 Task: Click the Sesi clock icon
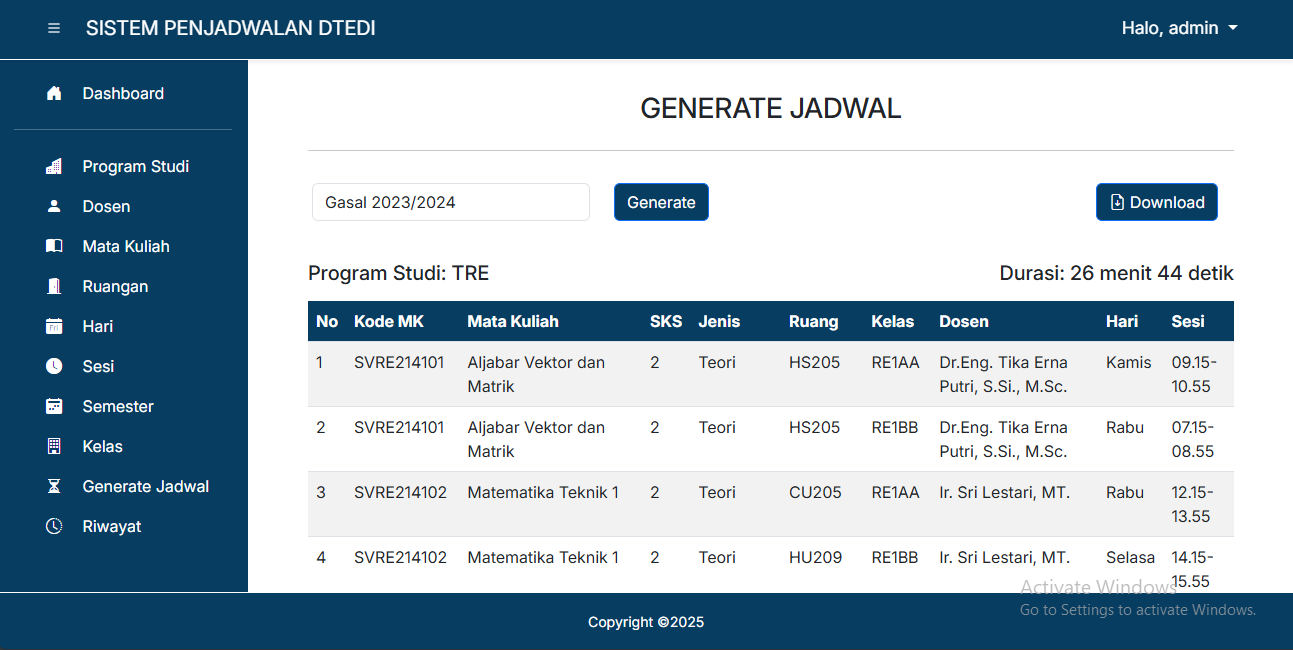point(54,367)
